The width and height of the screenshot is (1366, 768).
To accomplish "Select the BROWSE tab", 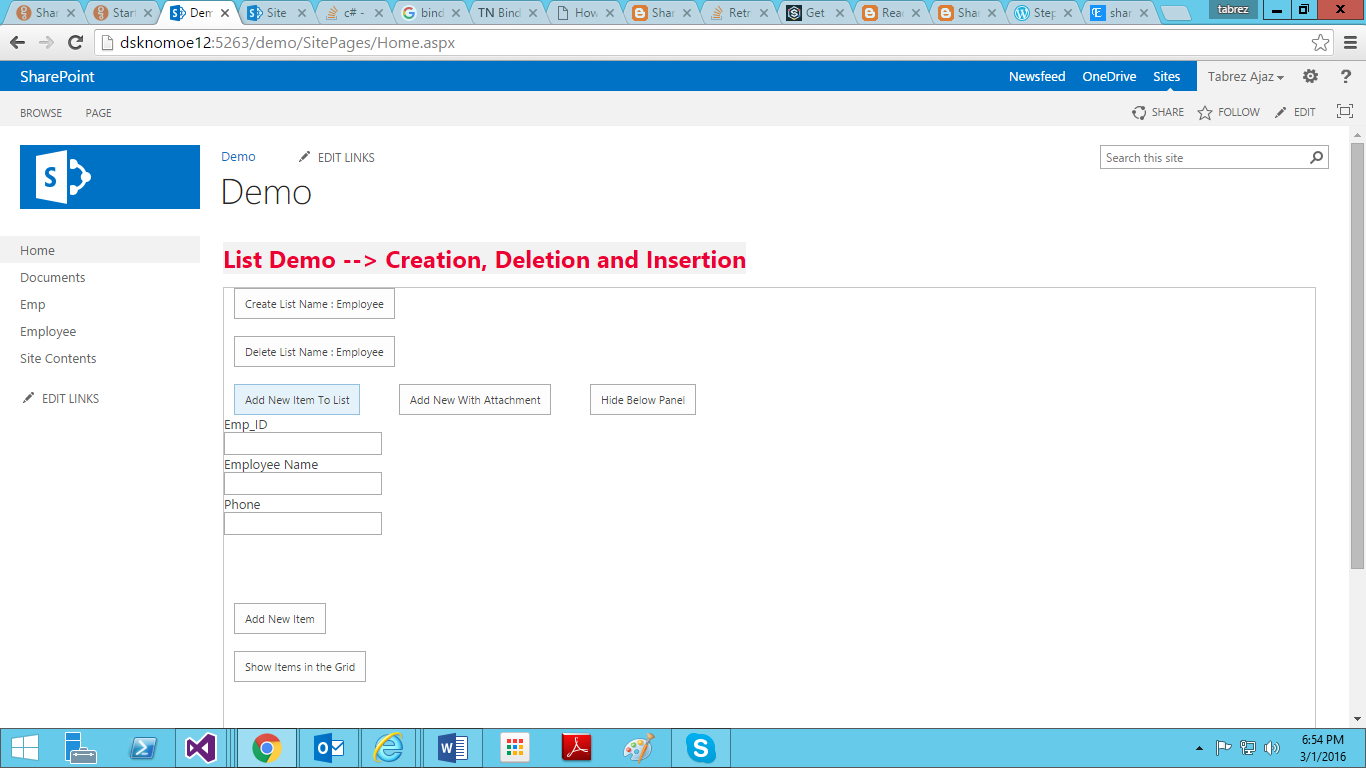I will point(40,112).
